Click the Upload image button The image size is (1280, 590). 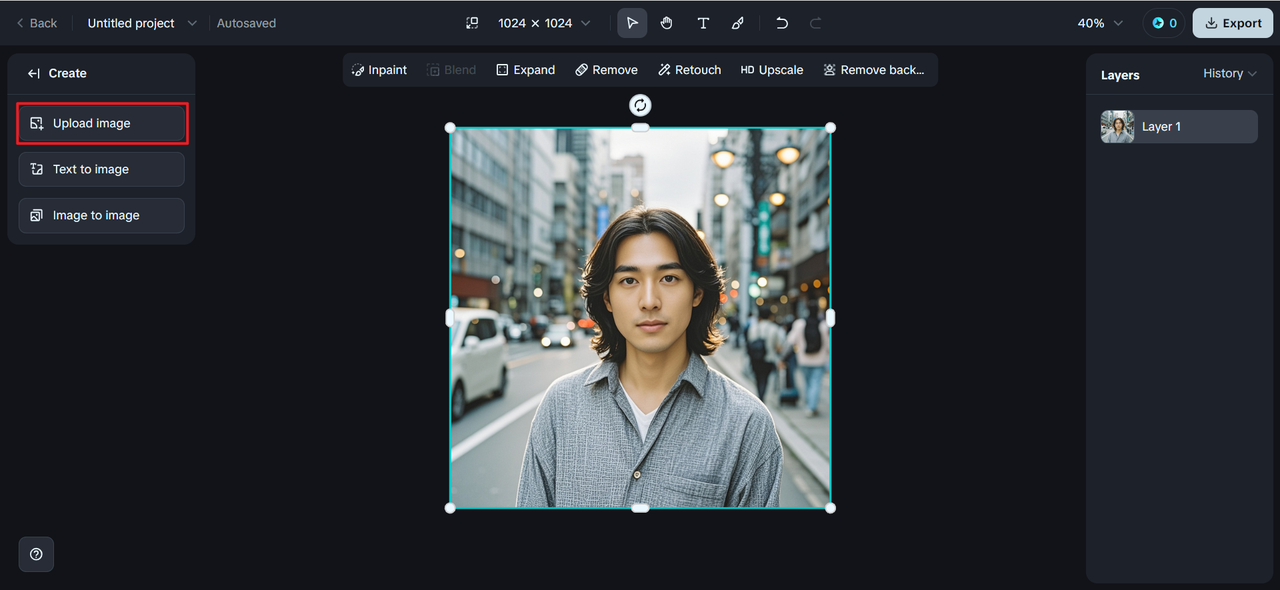coord(102,123)
